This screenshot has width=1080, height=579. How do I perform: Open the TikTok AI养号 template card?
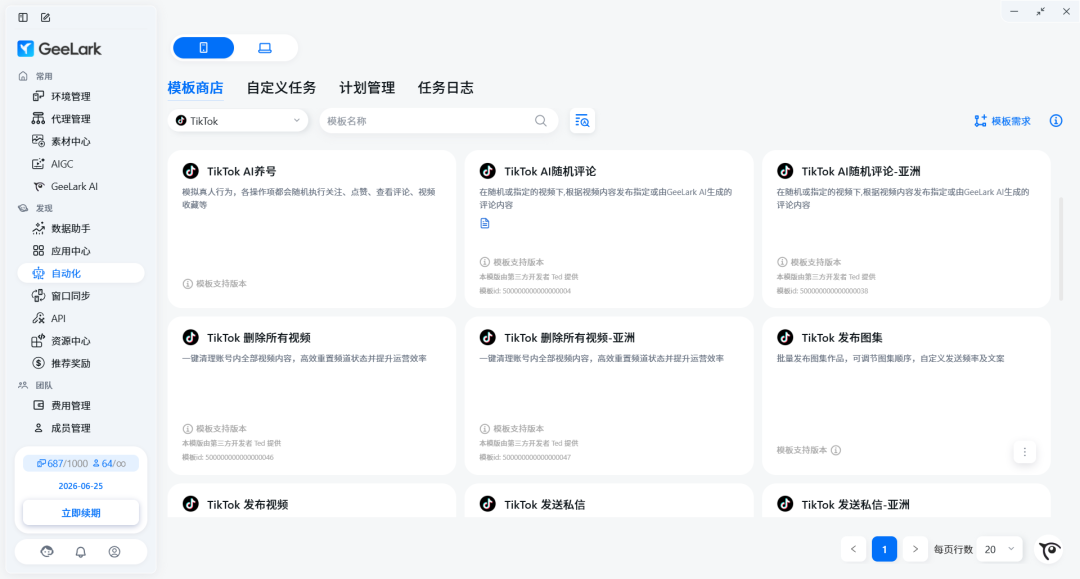point(312,229)
